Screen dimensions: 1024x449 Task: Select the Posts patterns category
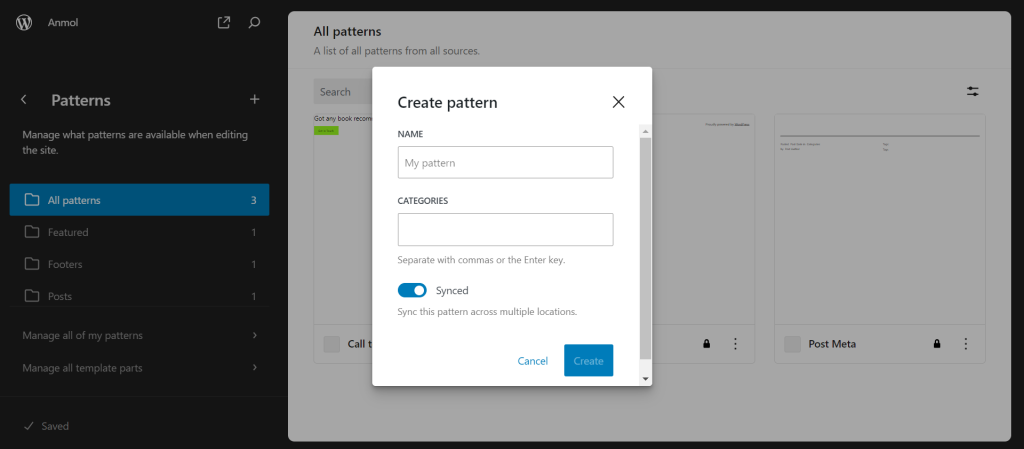click(x=140, y=296)
